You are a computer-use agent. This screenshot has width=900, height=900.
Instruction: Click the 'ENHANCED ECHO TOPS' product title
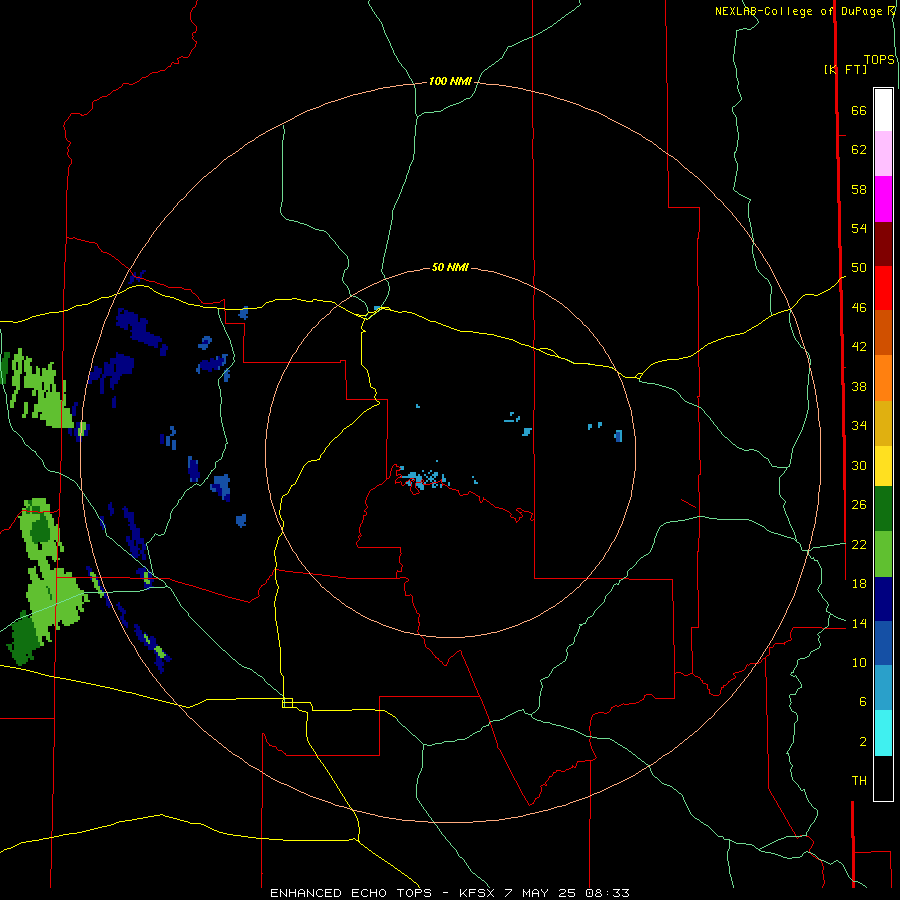pos(351,893)
